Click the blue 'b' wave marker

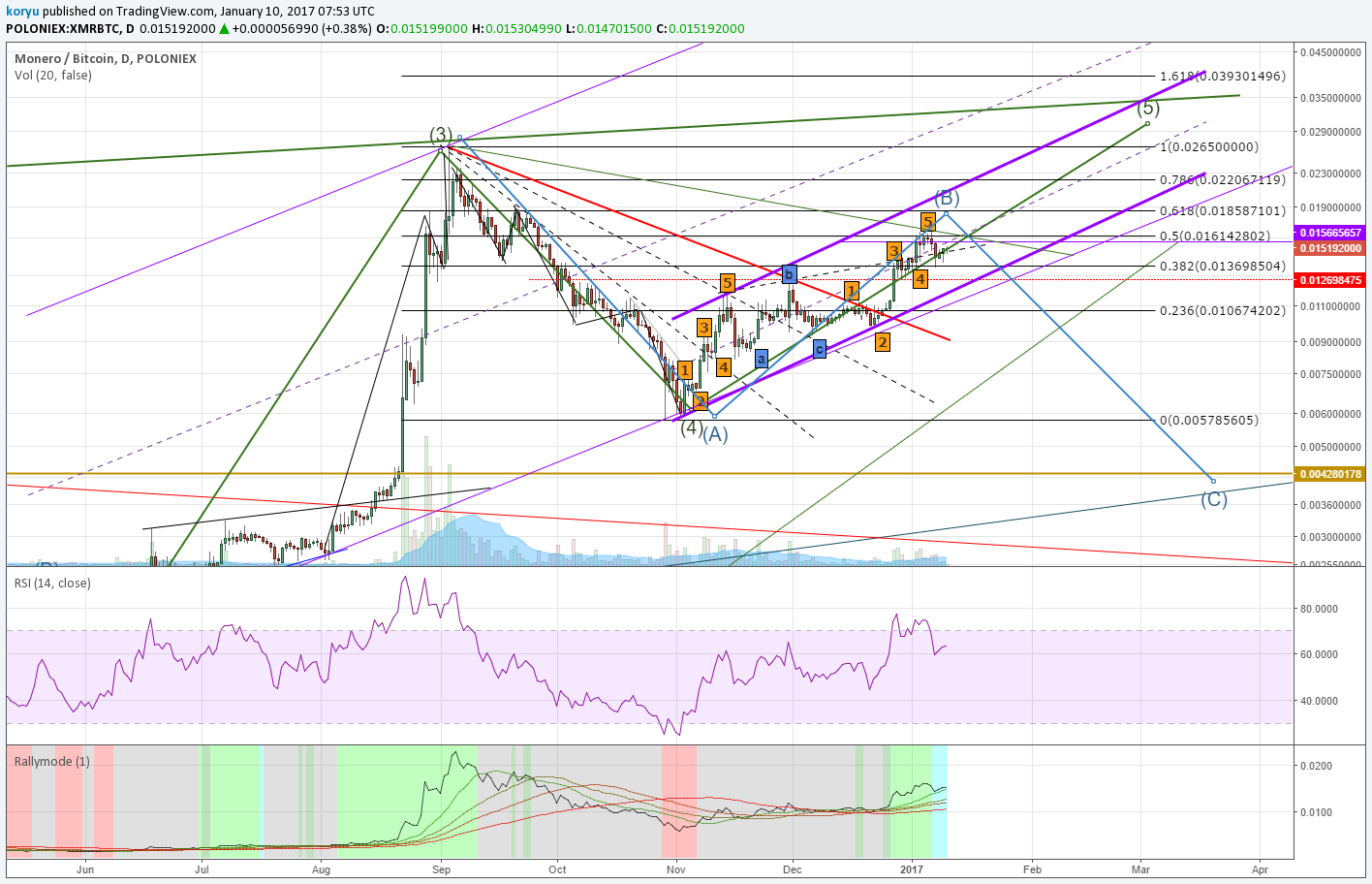coord(790,274)
